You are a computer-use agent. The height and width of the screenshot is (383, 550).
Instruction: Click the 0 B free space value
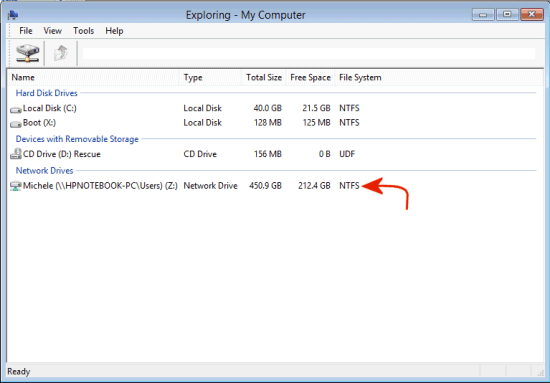point(324,154)
